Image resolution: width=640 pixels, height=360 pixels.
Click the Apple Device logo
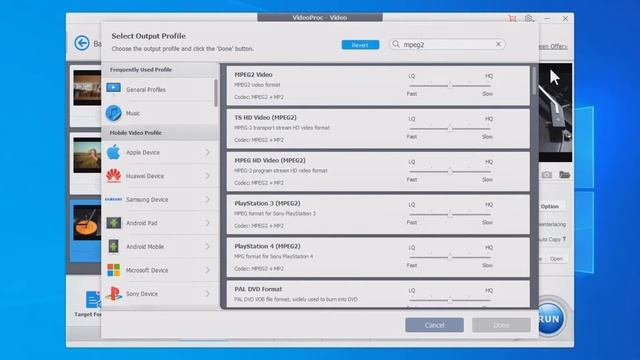click(113, 152)
